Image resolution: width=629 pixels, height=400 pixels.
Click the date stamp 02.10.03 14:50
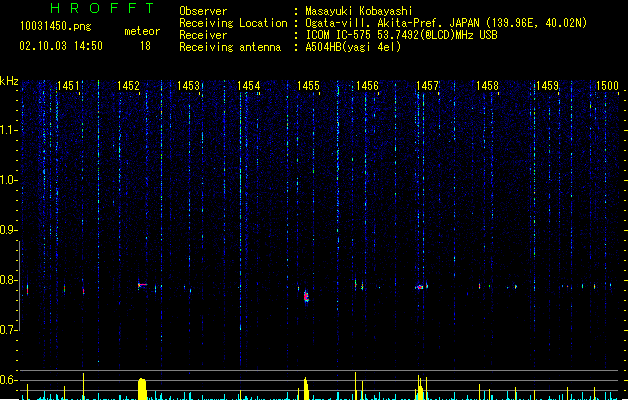click(61, 46)
